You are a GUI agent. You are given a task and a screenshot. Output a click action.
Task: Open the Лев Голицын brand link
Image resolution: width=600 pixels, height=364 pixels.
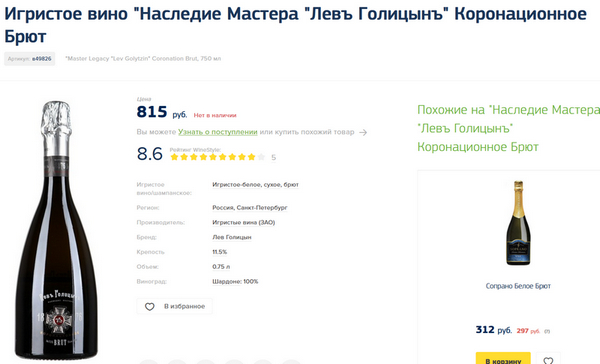click(232, 237)
